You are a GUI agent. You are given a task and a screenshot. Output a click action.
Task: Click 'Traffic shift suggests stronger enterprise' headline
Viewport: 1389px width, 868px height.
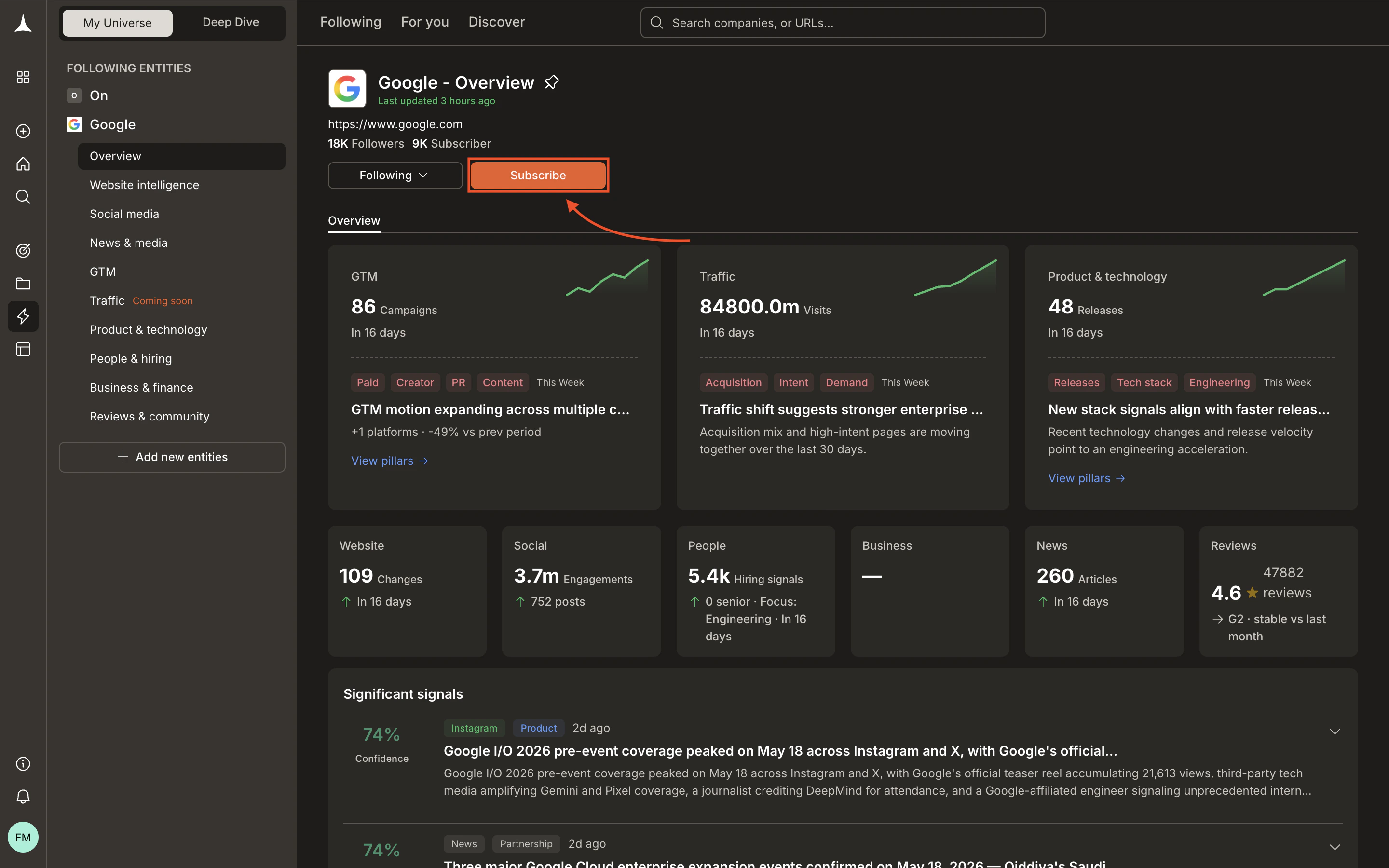click(x=841, y=409)
